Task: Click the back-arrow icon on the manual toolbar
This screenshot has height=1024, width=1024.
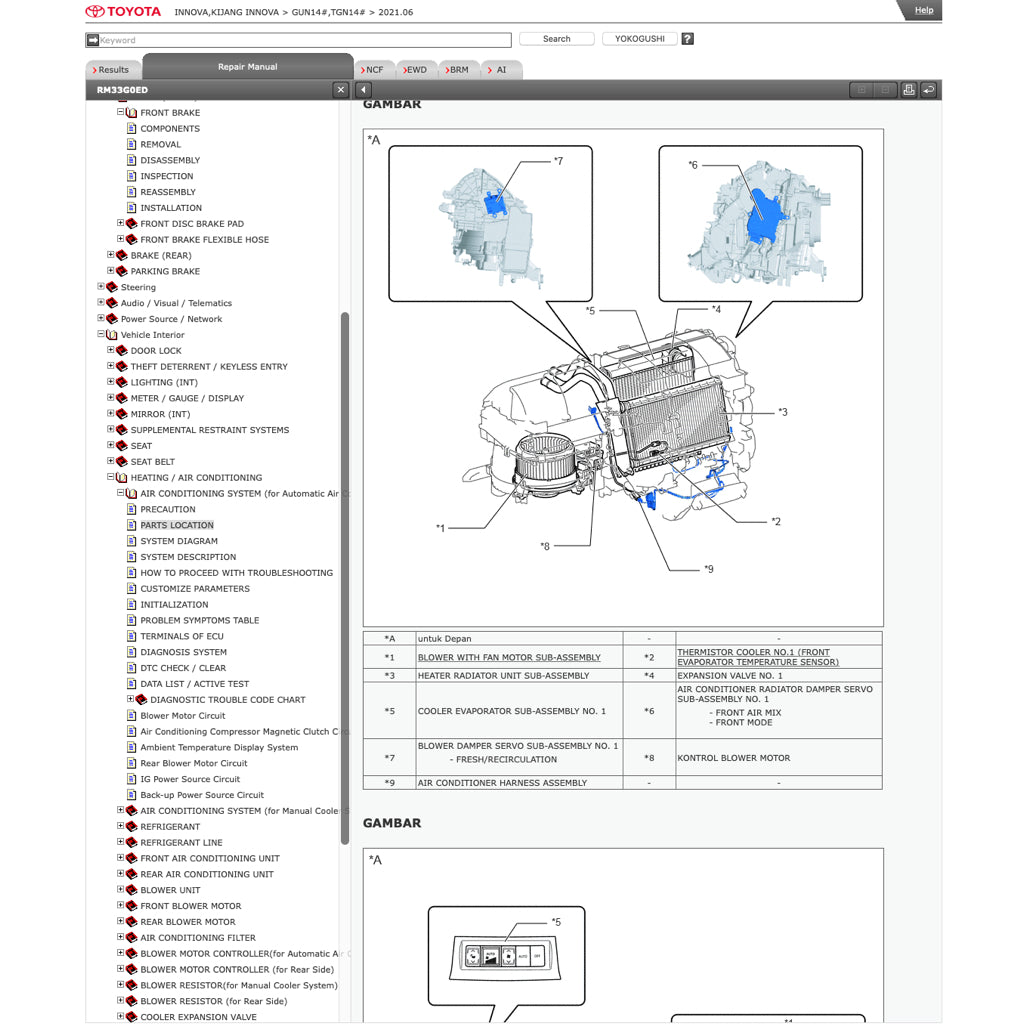Action: [929, 90]
